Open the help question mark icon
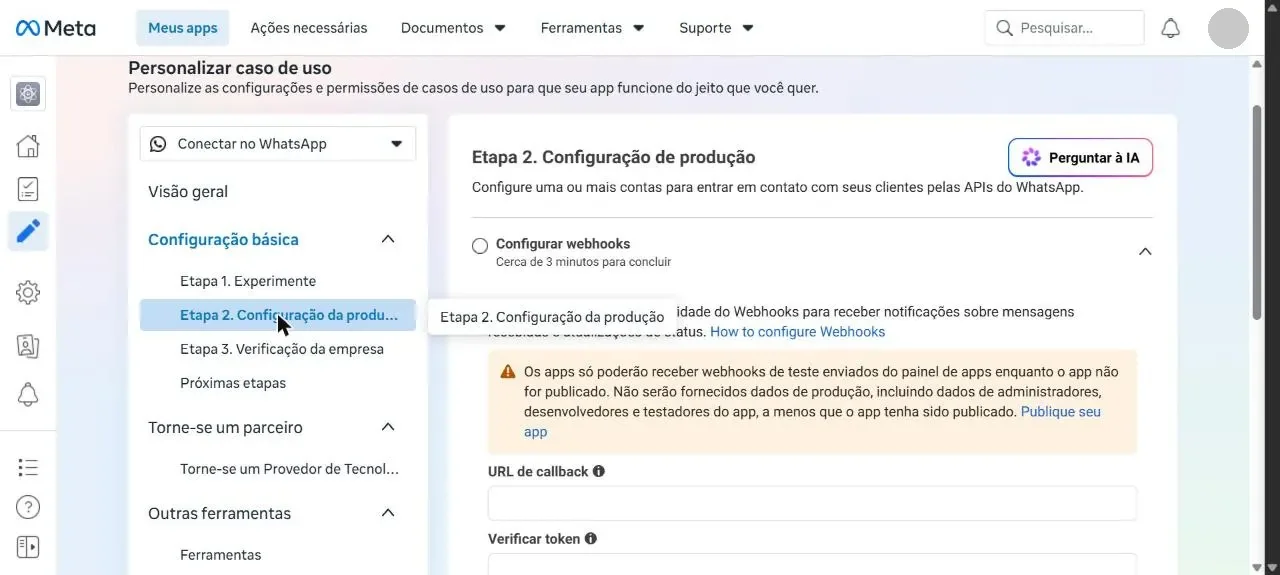This screenshot has width=1280, height=575. point(28,507)
